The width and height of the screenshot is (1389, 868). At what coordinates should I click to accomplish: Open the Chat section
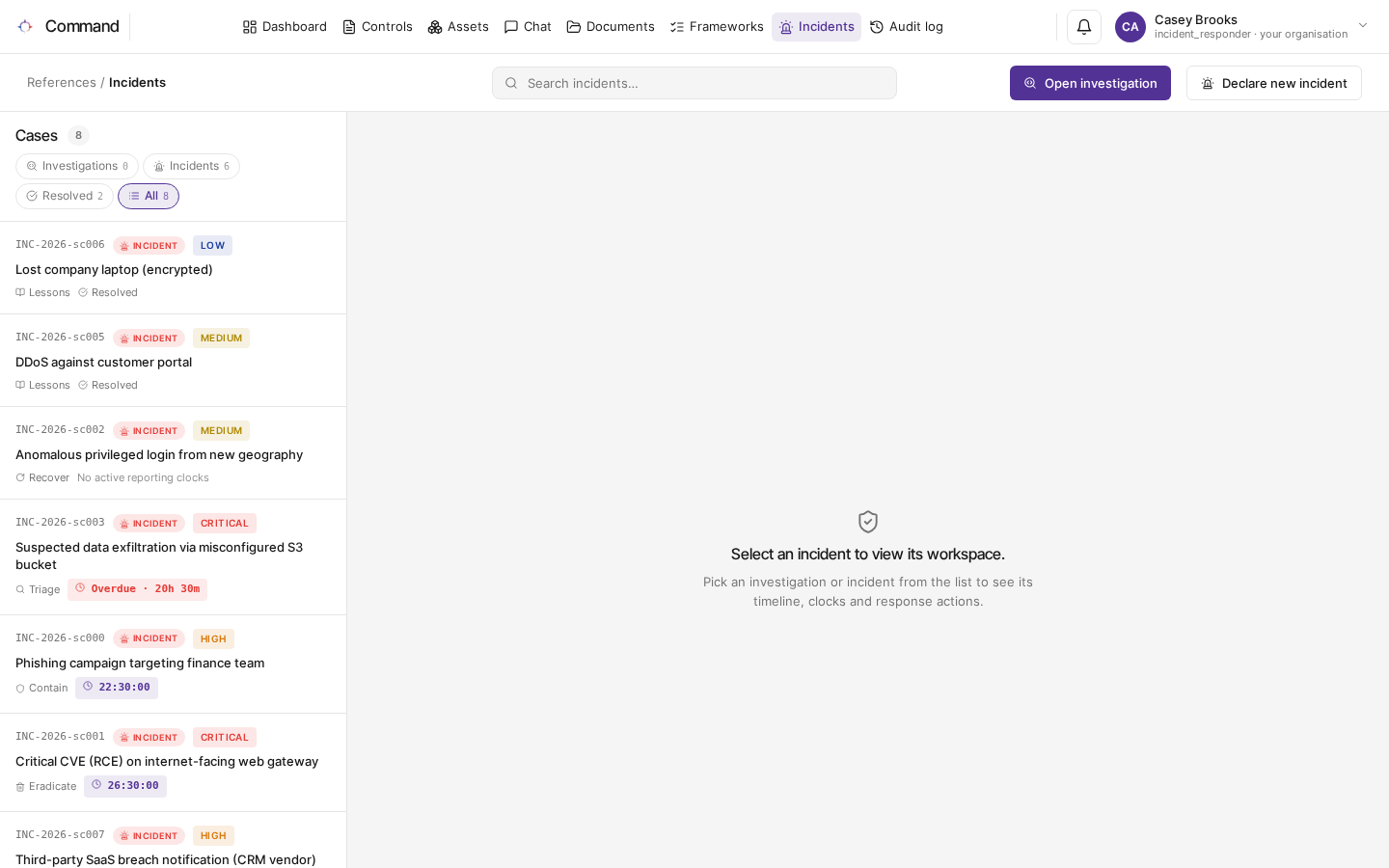click(528, 27)
